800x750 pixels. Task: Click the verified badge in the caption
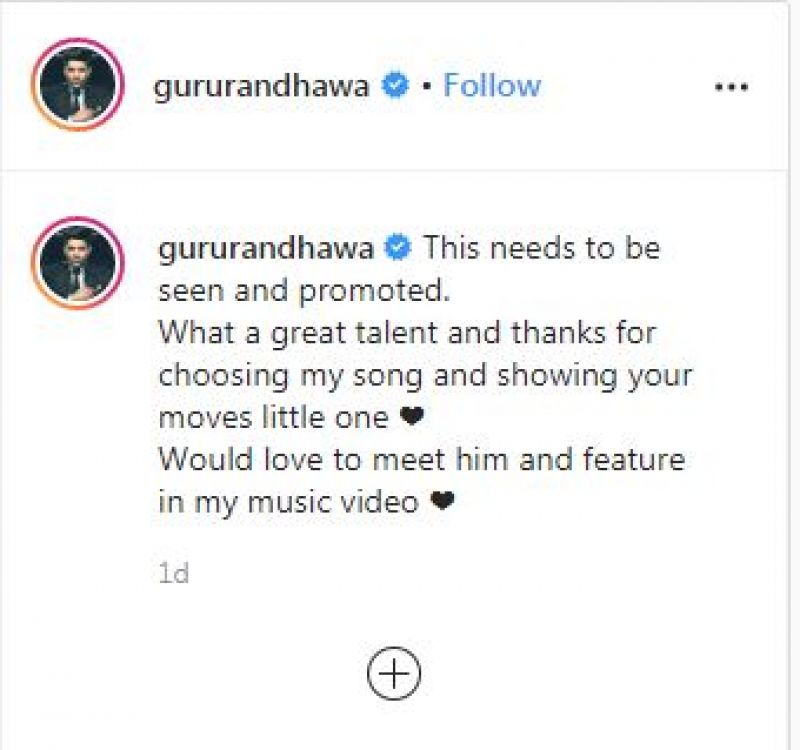click(398, 248)
